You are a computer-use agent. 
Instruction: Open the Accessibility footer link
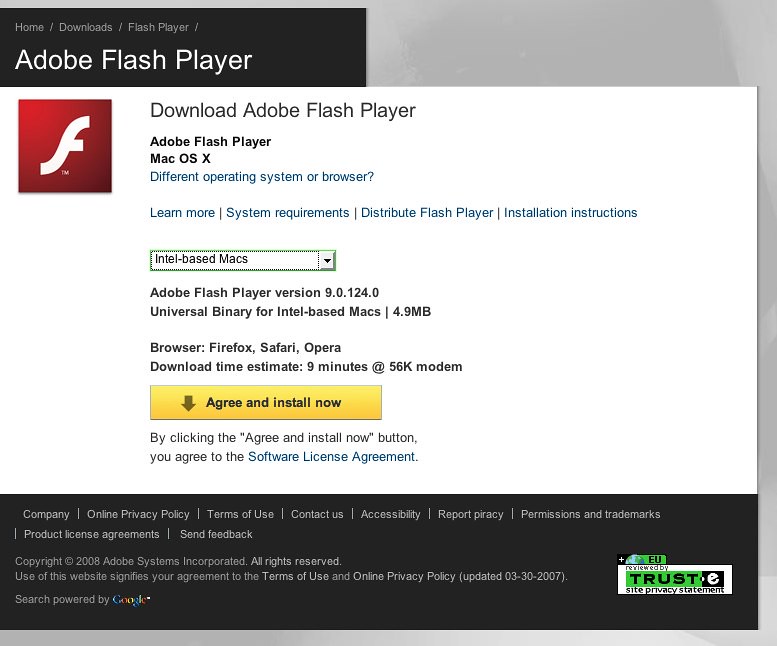click(390, 514)
